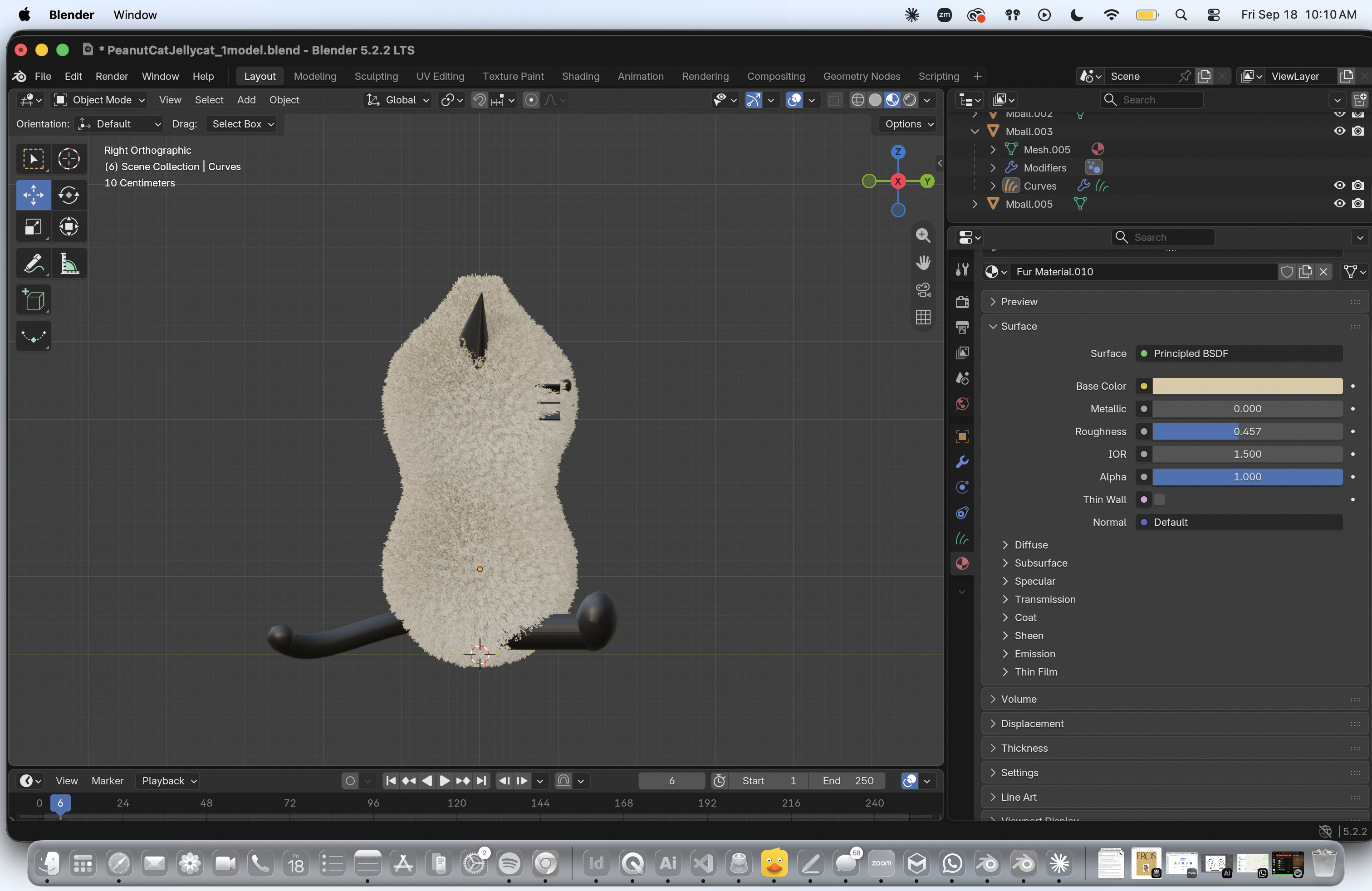This screenshot has width=1372, height=891.
Task: Open the Material properties tab
Action: pos(962,563)
